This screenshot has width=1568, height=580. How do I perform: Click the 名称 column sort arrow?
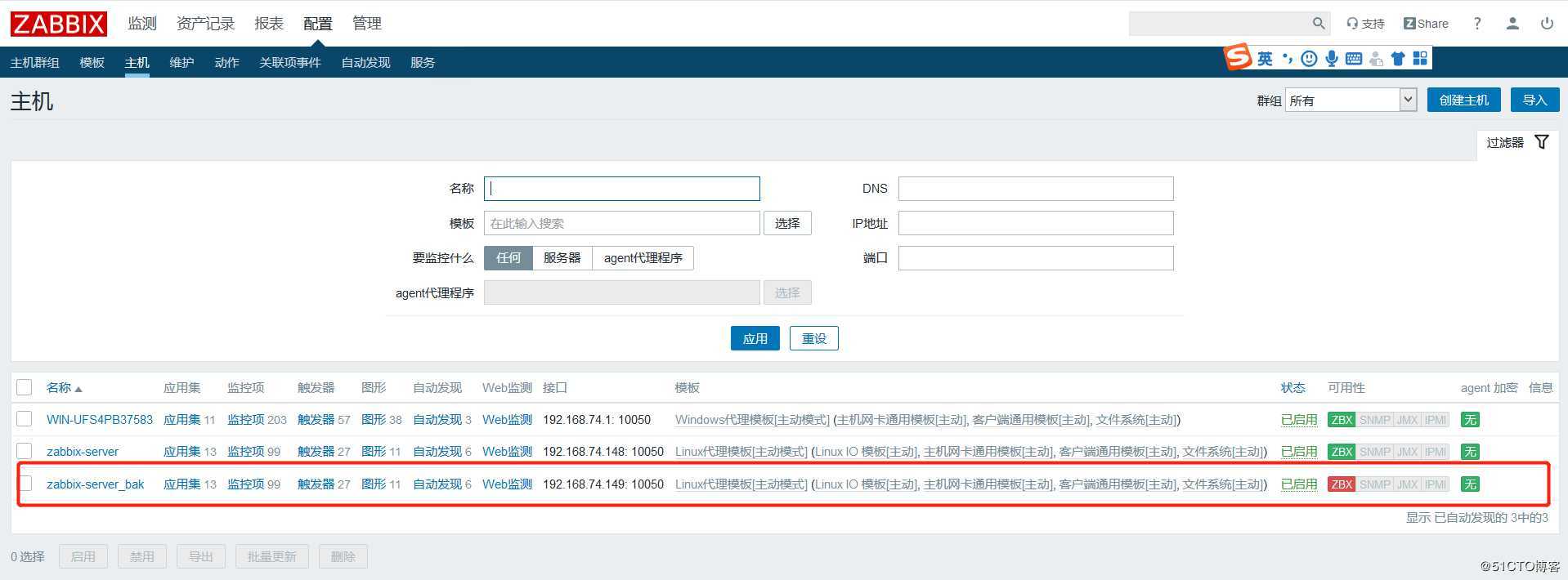point(78,389)
